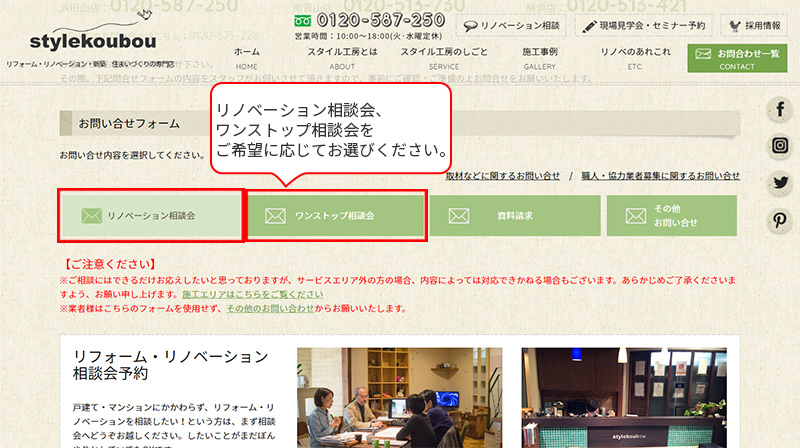Open the Twitter bird icon
Viewport: 800px width, 448px height.
click(x=780, y=182)
